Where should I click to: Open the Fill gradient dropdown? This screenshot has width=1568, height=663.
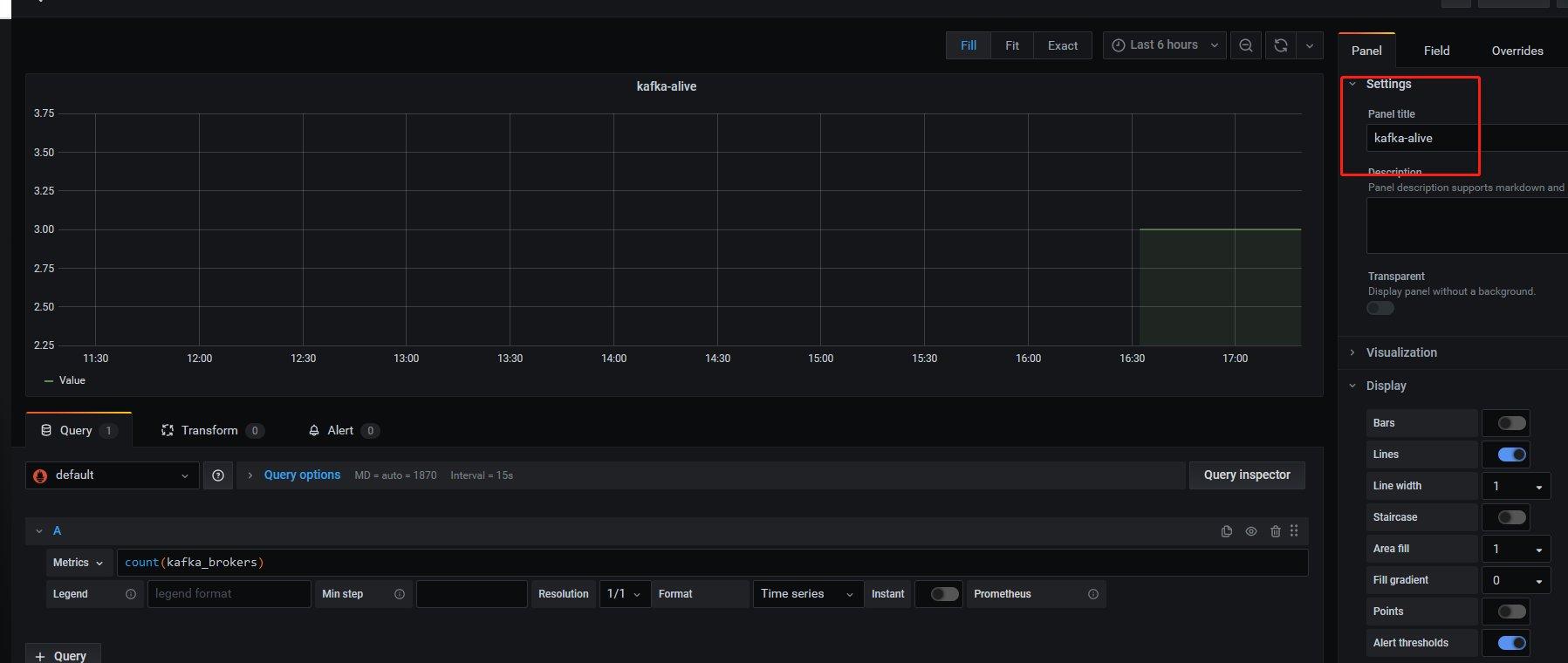(1517, 580)
